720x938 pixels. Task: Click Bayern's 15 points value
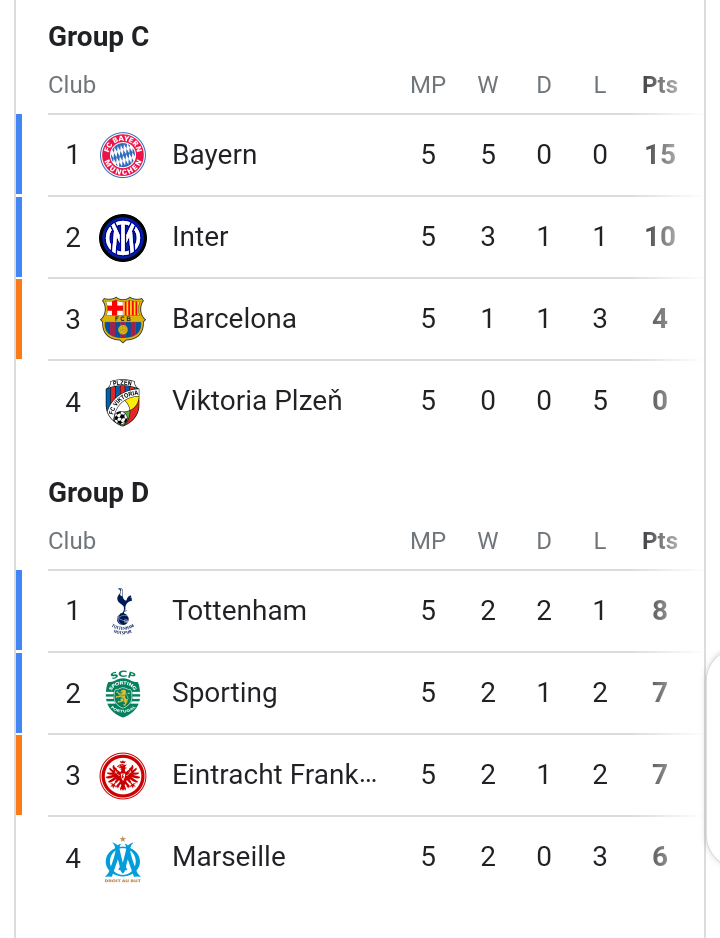pyautogui.click(x=660, y=155)
